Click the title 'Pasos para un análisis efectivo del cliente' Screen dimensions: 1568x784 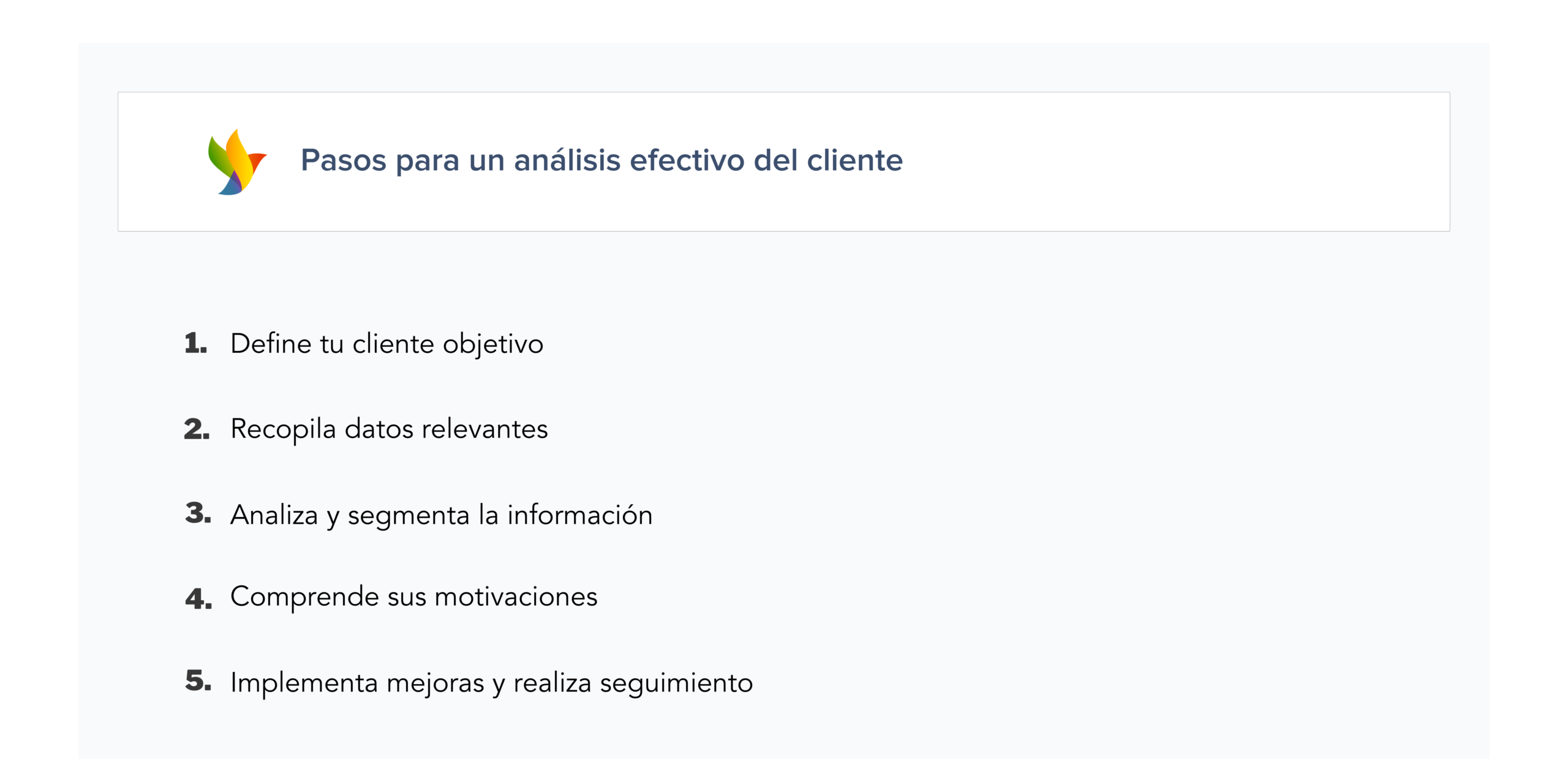click(601, 160)
